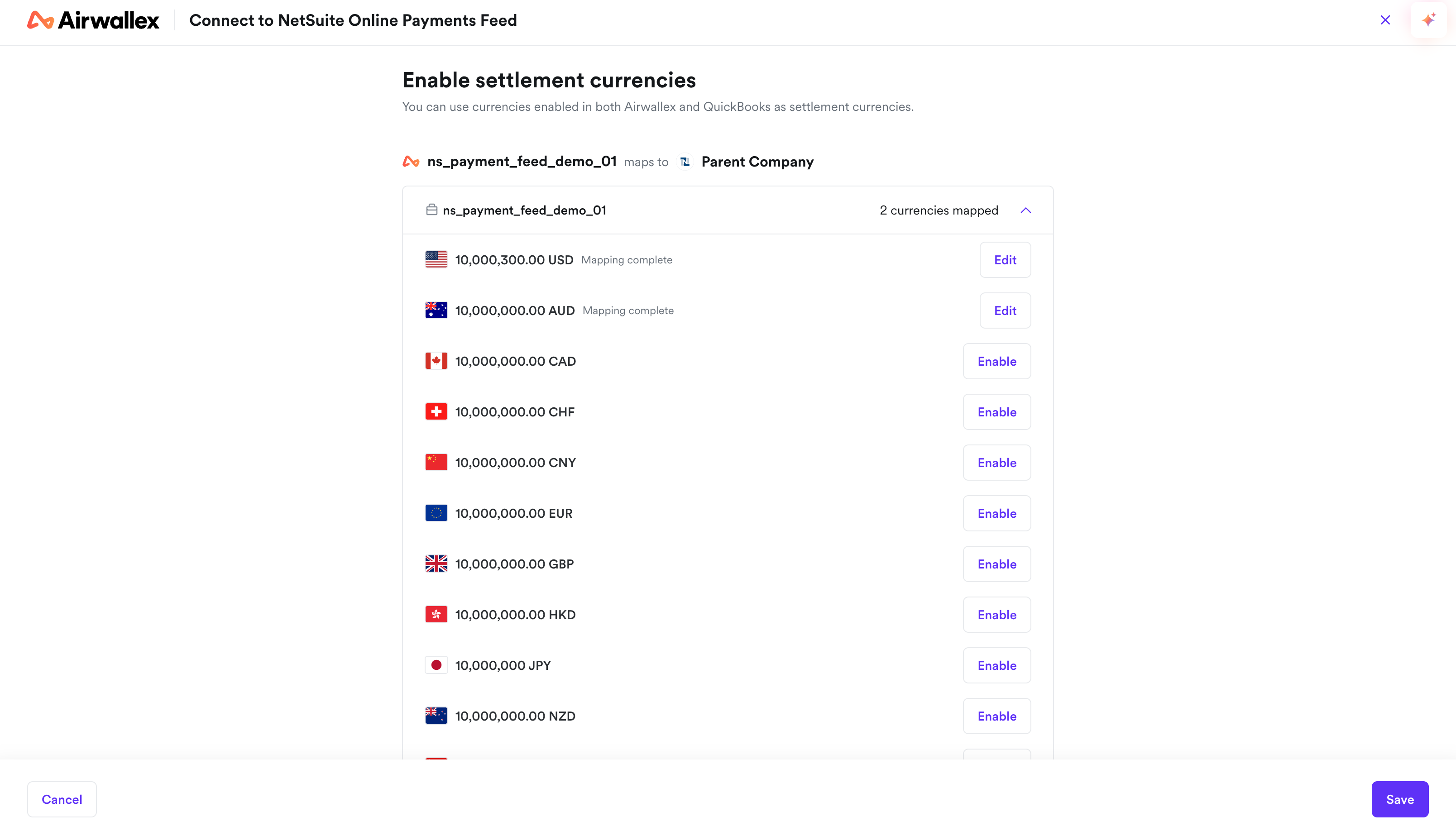The width and height of the screenshot is (1456, 831).
Task: Click the wallet icon beside ns_payment_feed_demo_01
Action: [431, 210]
